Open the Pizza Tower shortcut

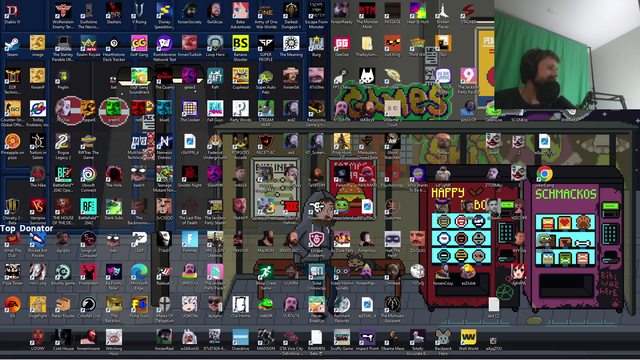coord(12,274)
